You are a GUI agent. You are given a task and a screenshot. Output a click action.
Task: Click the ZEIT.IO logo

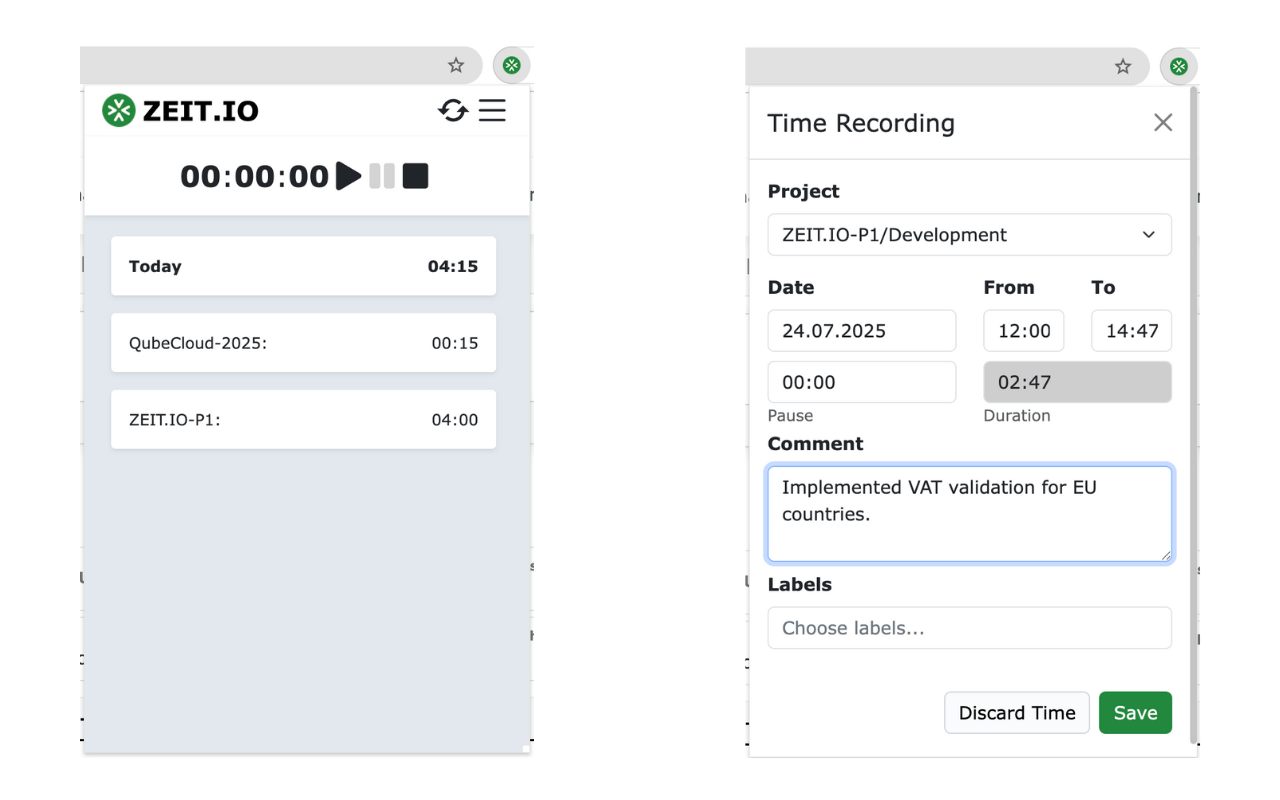(181, 110)
